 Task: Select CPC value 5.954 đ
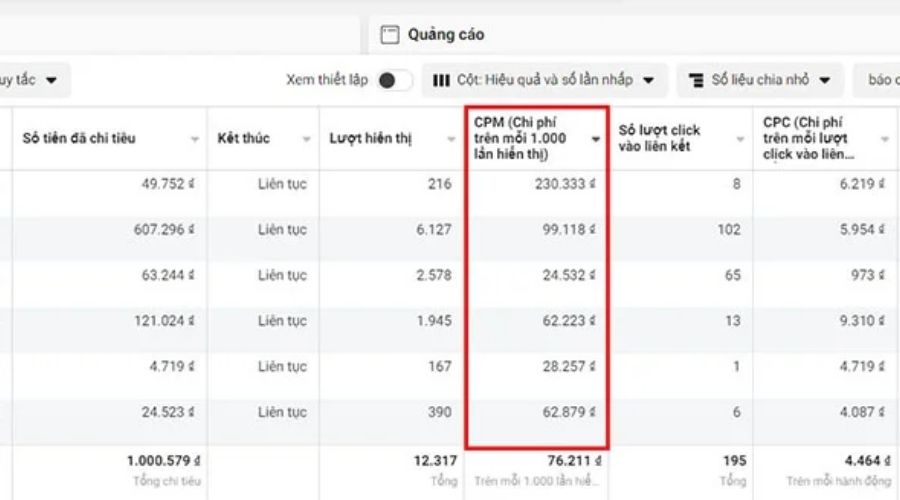pos(862,230)
